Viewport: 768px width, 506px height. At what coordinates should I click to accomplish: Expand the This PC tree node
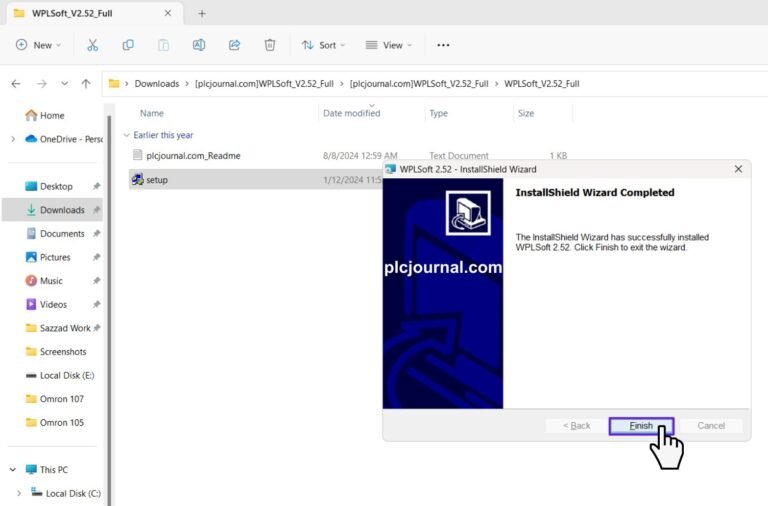[12, 470]
